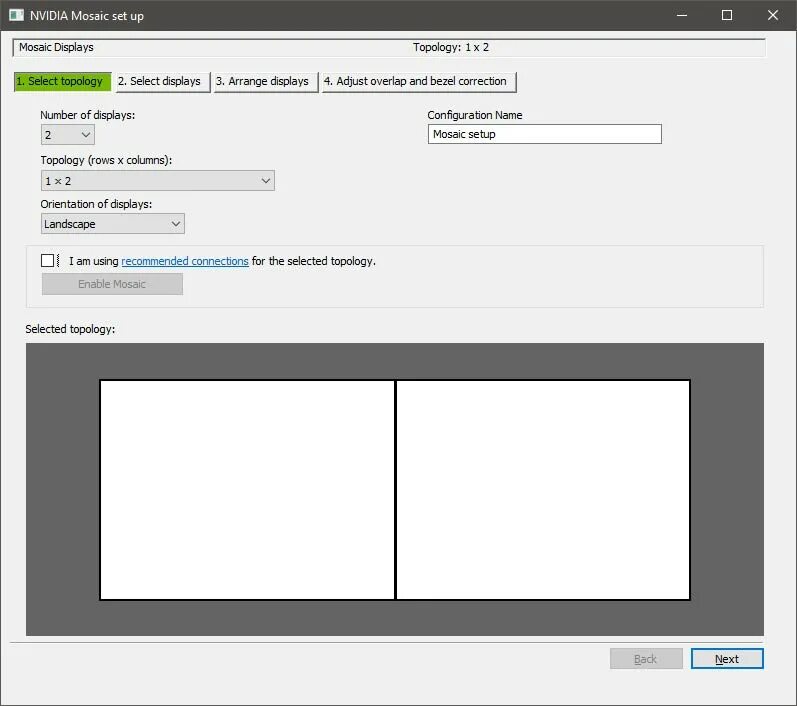Expand the Number of displays dropdown

68,135
